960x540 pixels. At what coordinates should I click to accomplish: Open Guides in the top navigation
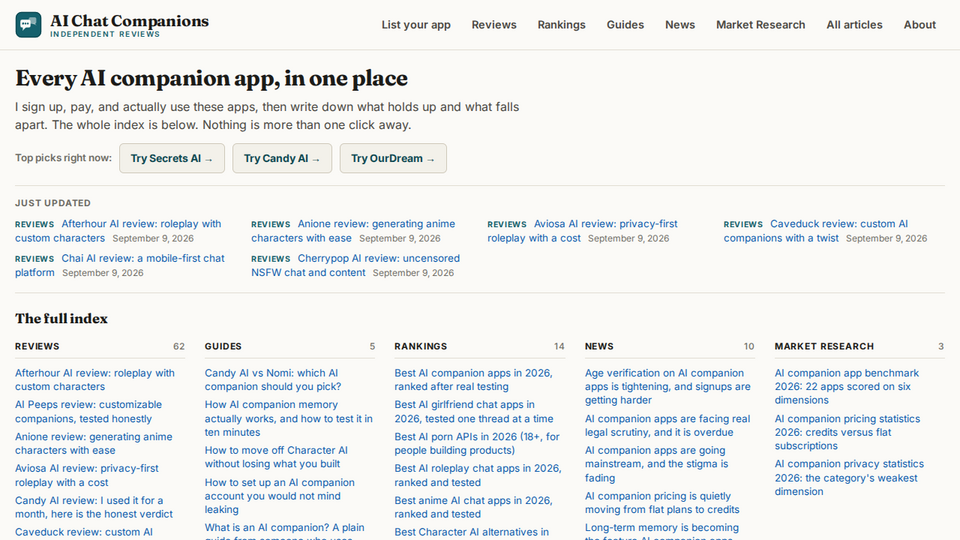625,25
